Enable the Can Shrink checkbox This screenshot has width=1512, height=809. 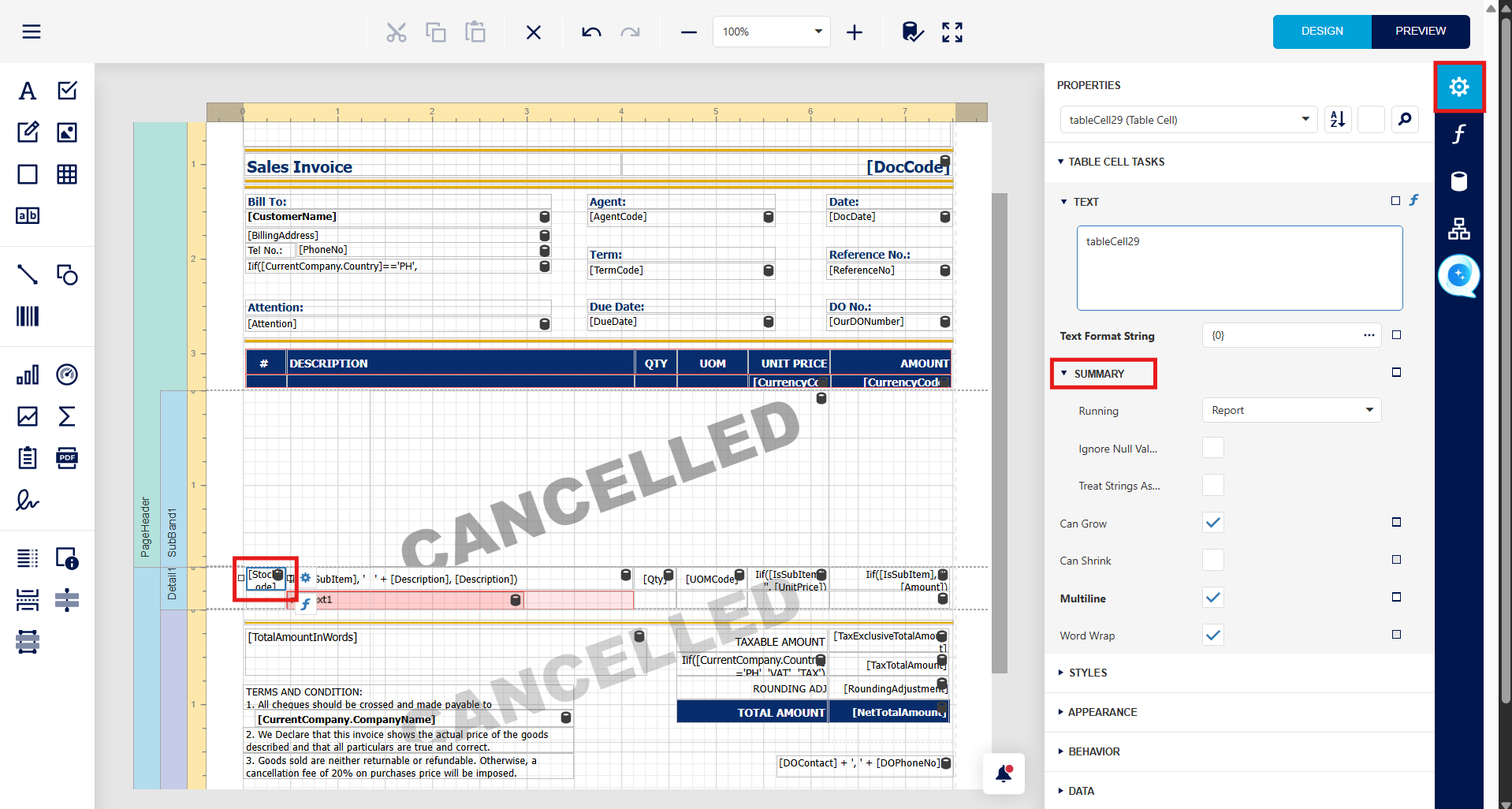pyautogui.click(x=1213, y=560)
